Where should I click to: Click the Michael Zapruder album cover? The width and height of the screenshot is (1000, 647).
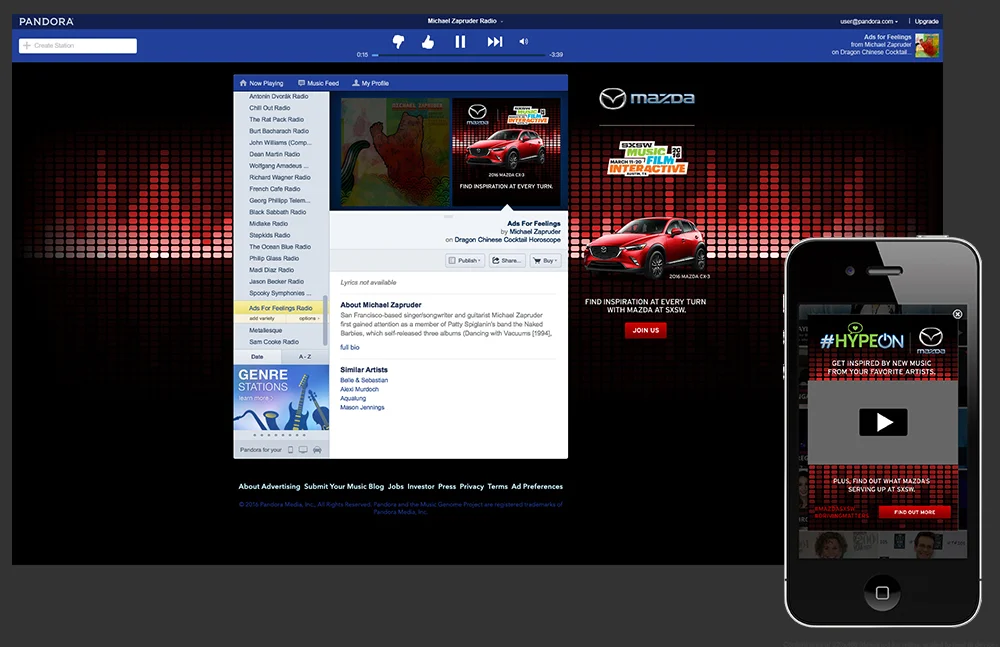pos(395,152)
